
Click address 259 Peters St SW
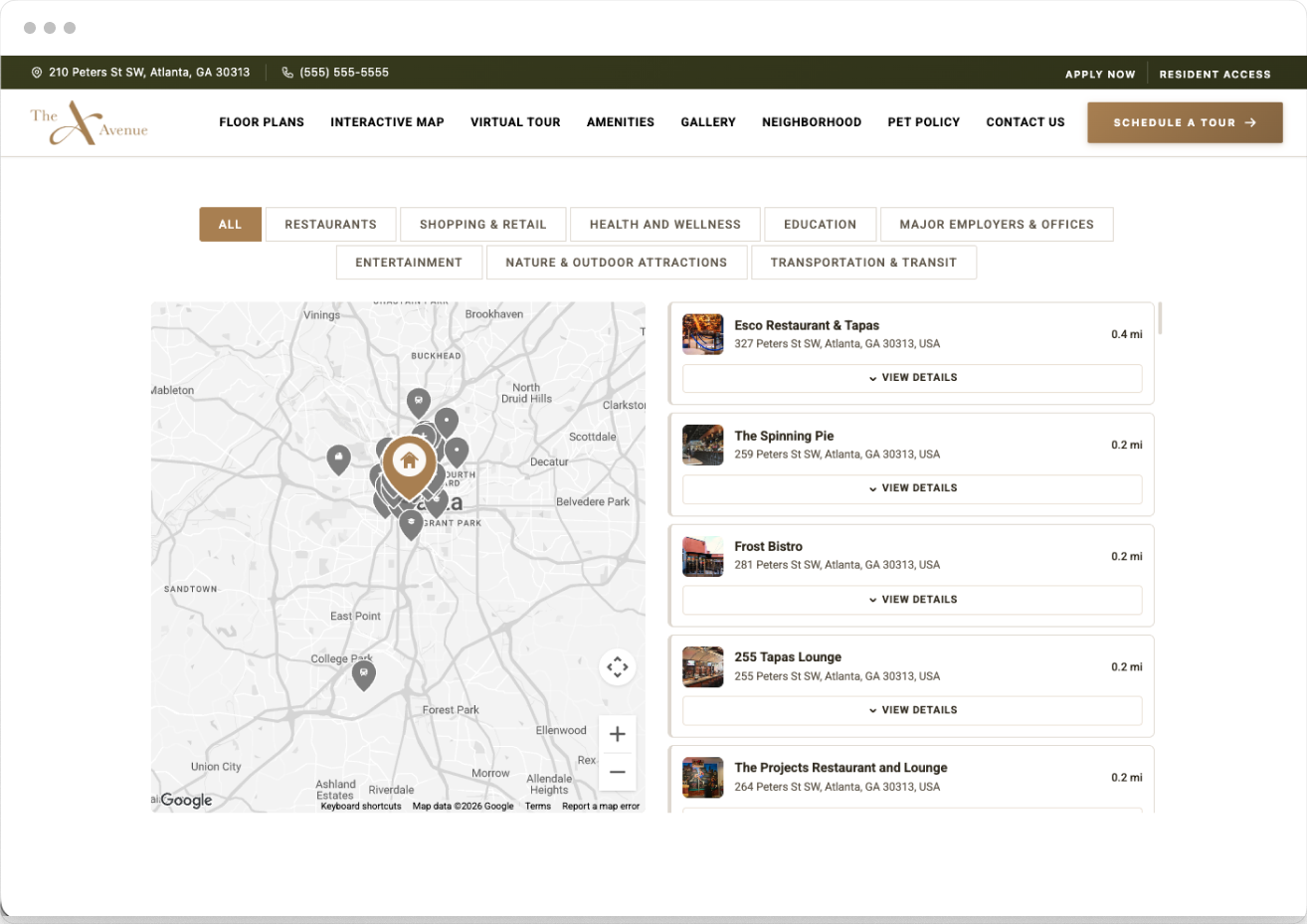click(x=837, y=455)
